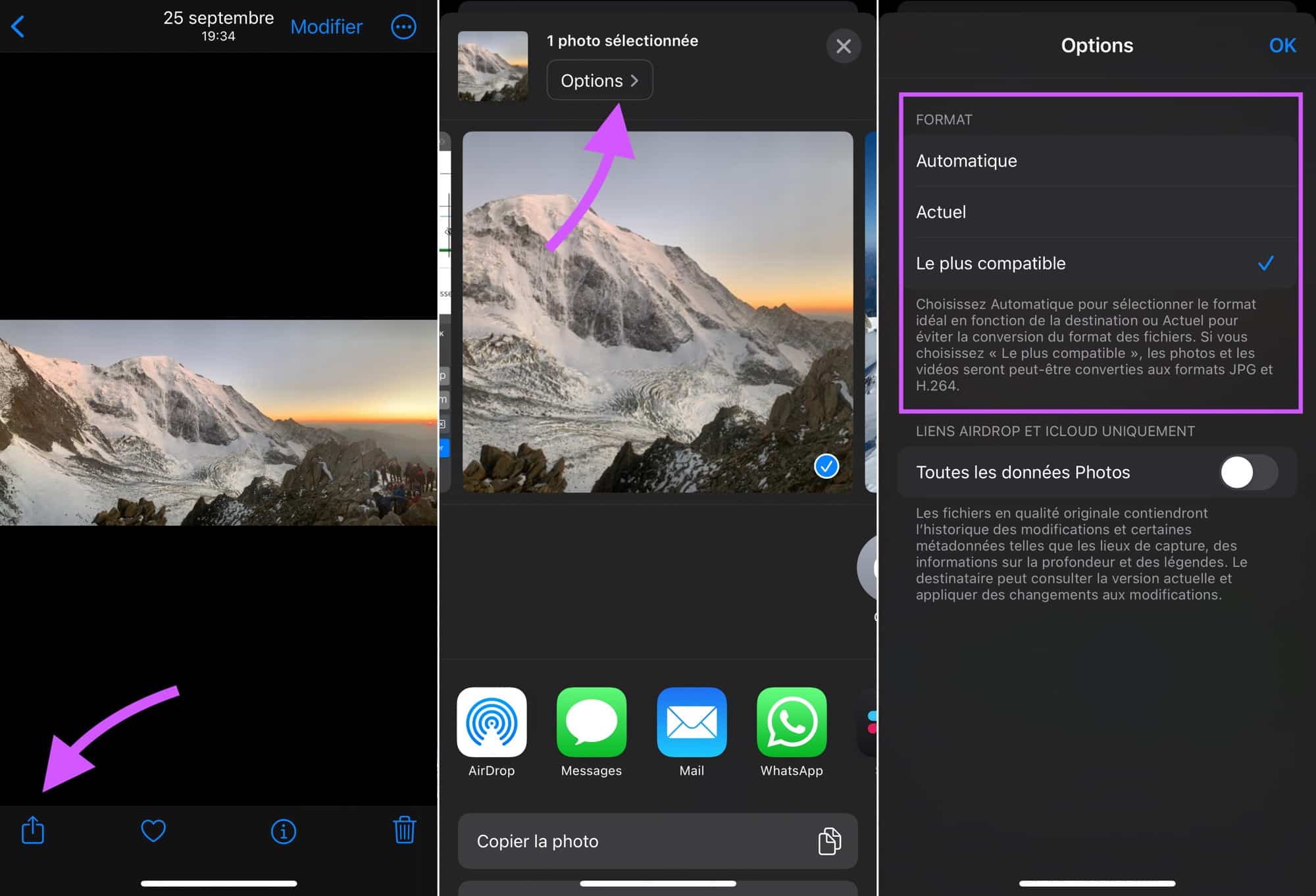Image resolution: width=1316 pixels, height=896 pixels.
Task: Send photo with Messages app
Action: tap(592, 723)
